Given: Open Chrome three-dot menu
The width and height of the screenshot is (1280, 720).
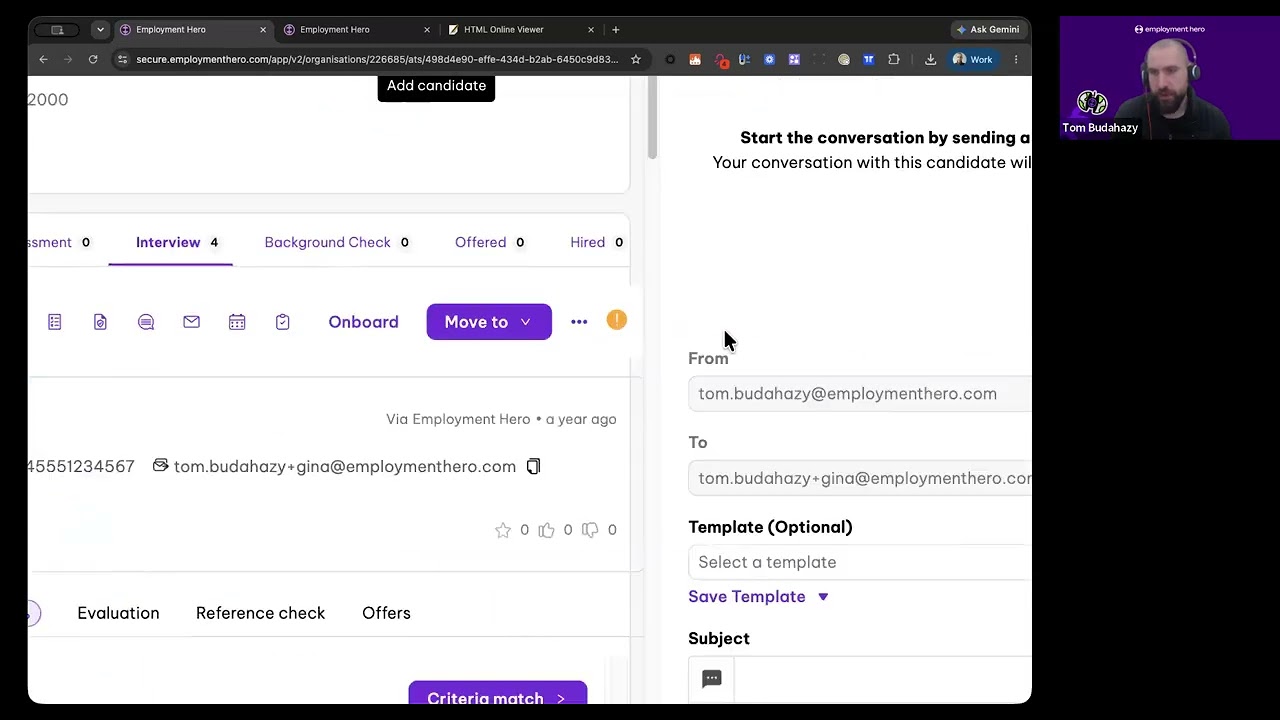Looking at the screenshot, I should (x=1016, y=60).
